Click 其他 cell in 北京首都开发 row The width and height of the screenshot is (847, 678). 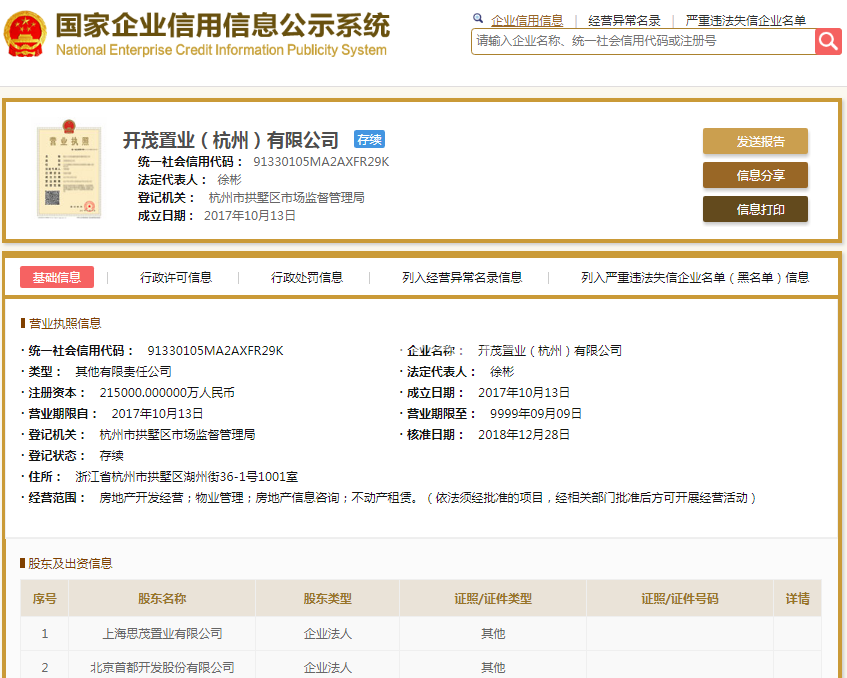pyautogui.click(x=493, y=667)
